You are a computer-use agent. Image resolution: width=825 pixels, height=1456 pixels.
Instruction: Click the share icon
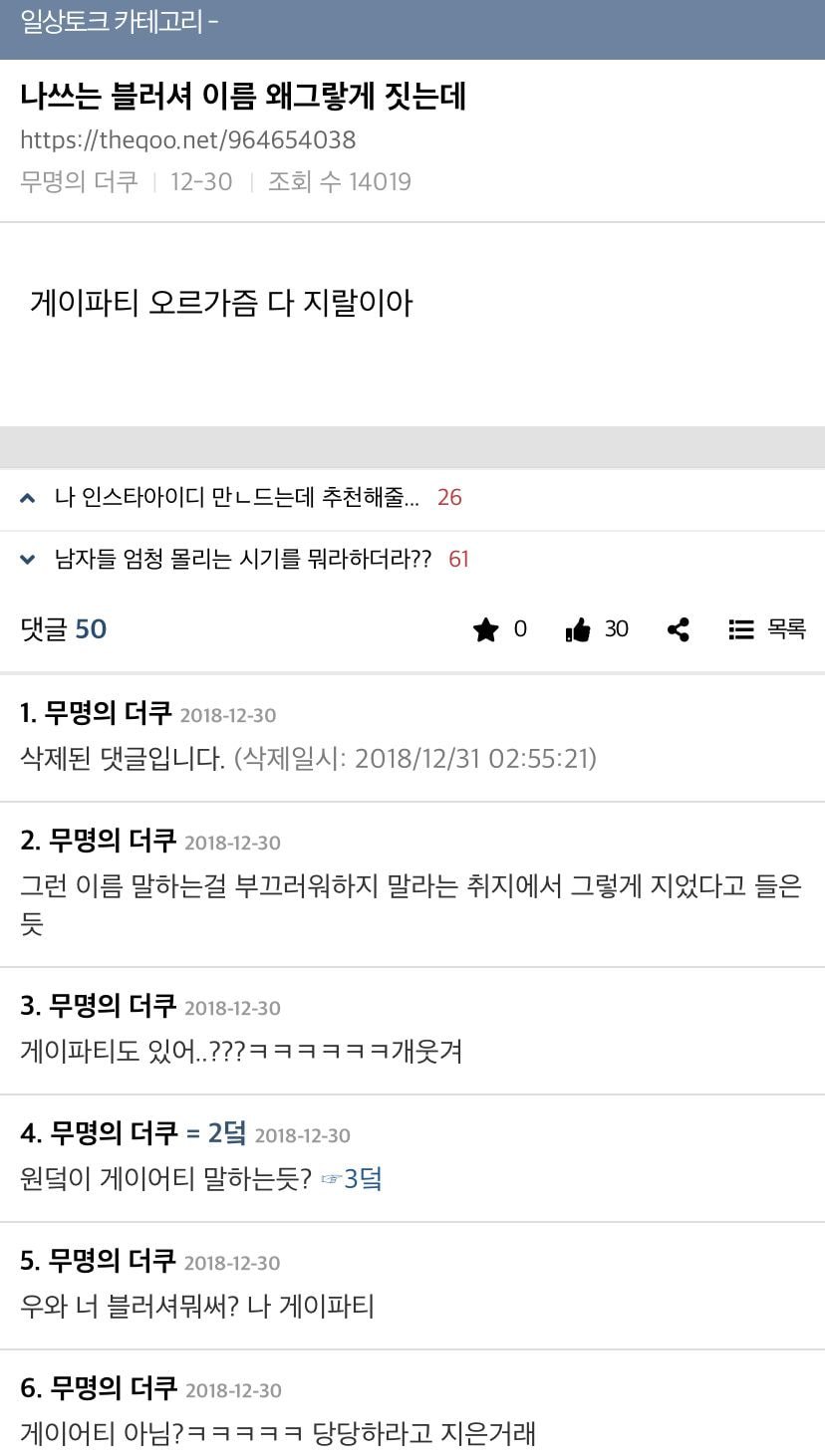coord(679,629)
